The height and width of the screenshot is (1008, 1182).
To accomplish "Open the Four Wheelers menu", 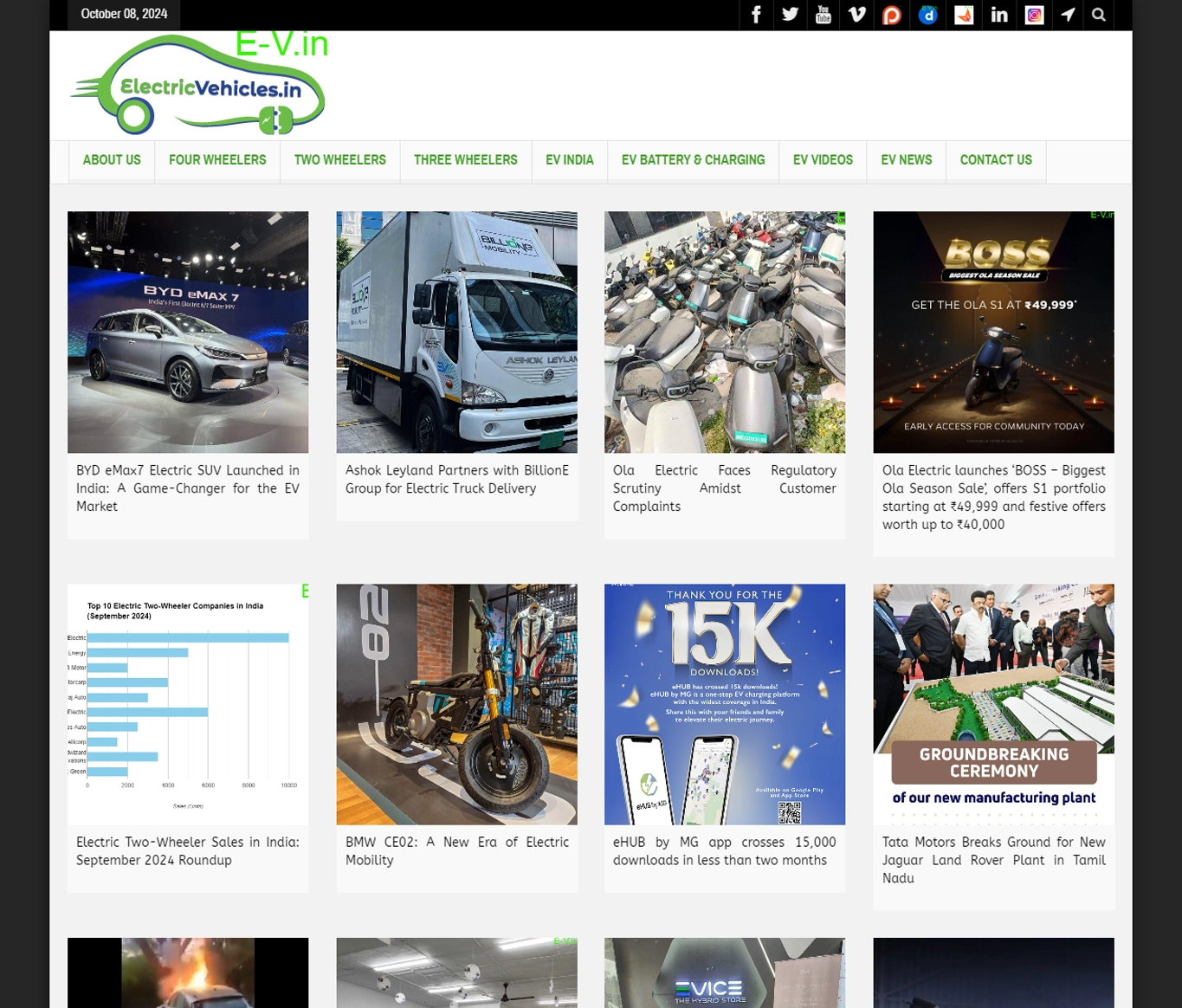I will pos(217,160).
